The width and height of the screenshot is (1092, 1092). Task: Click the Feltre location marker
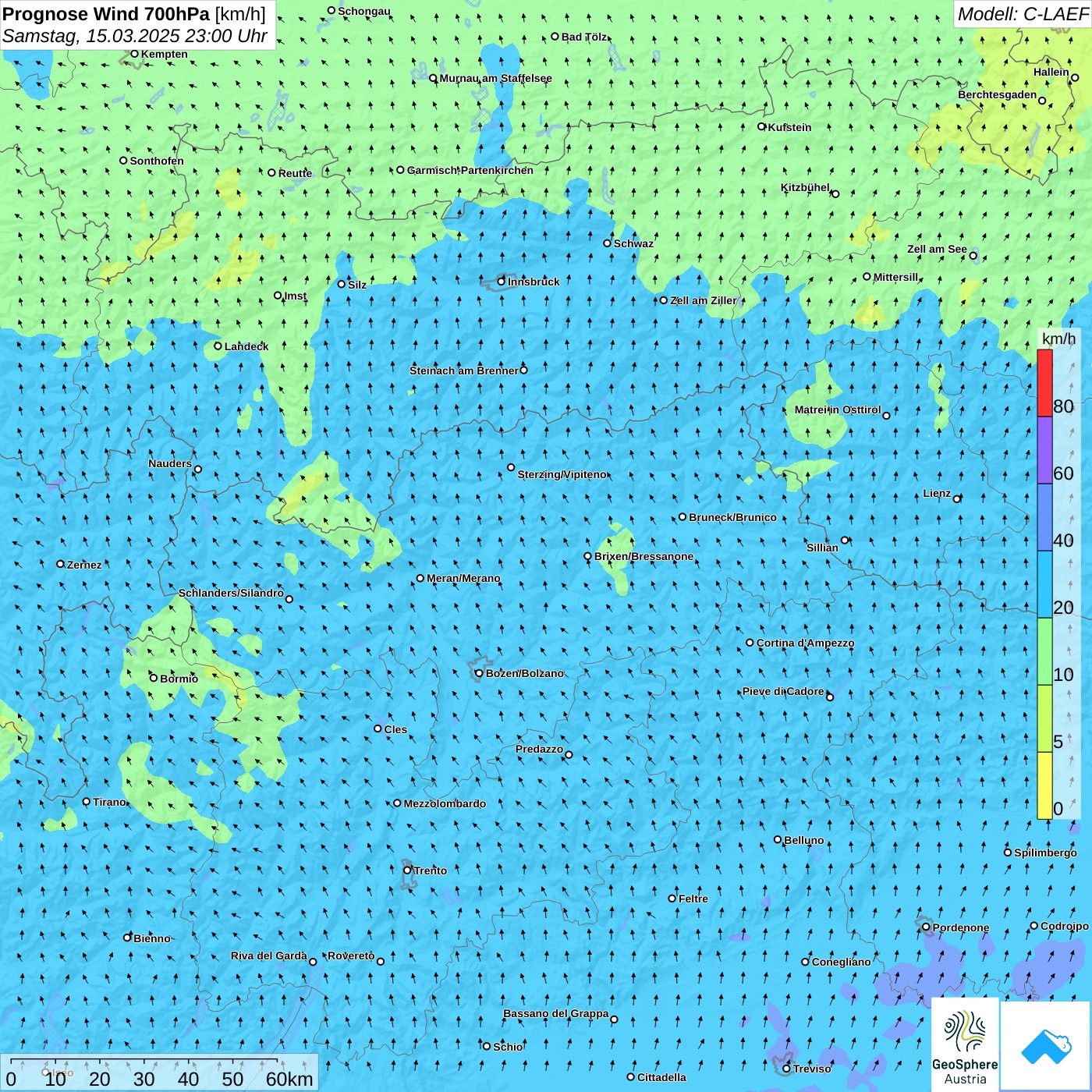[672, 899]
